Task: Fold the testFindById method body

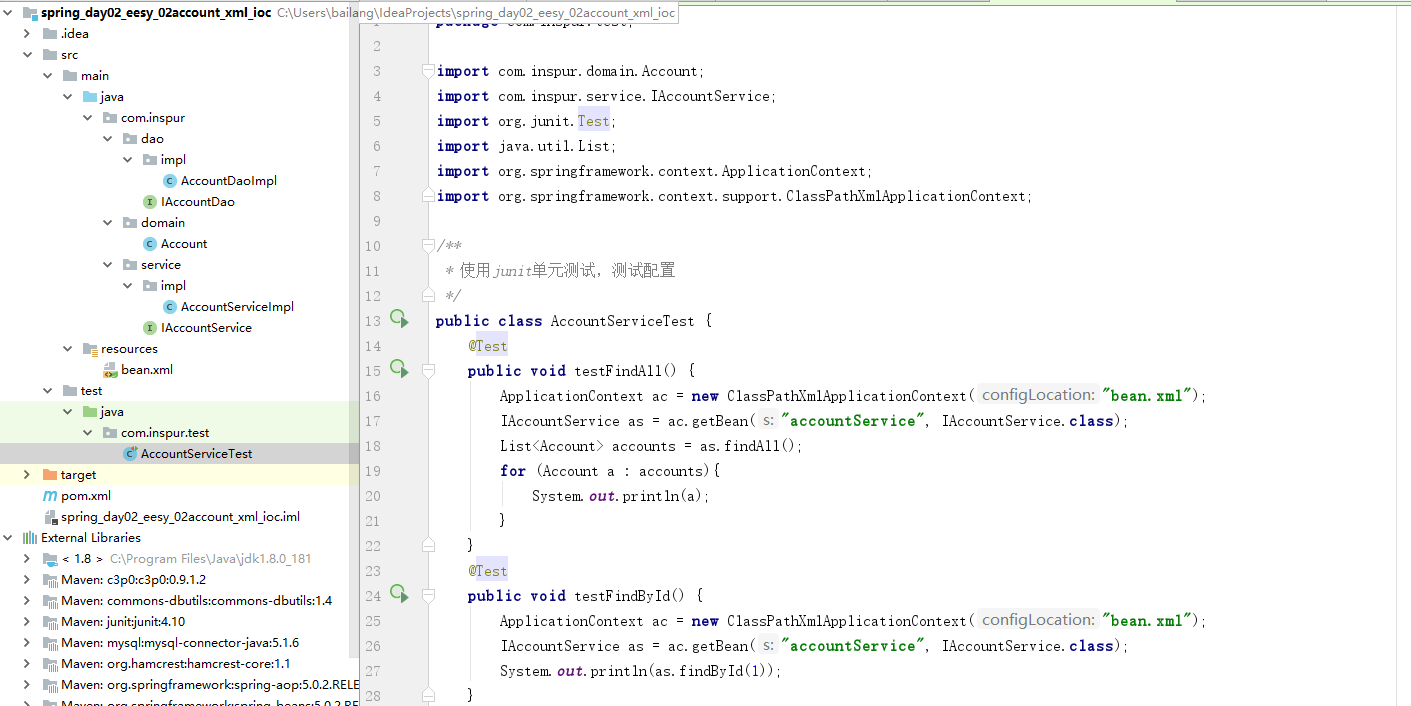Action: click(428, 595)
